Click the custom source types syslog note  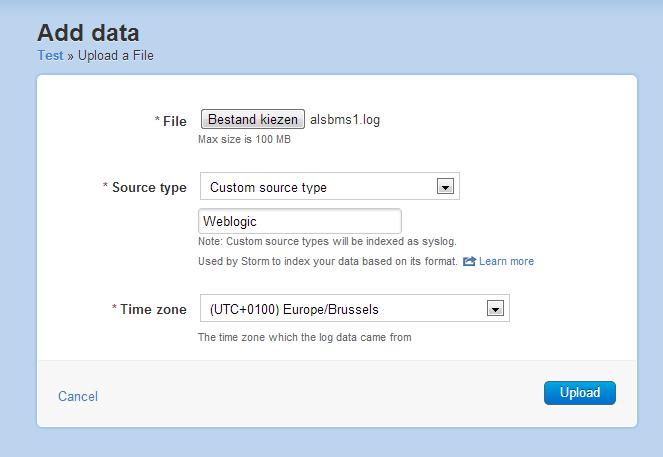pyautogui.click(x=326, y=242)
